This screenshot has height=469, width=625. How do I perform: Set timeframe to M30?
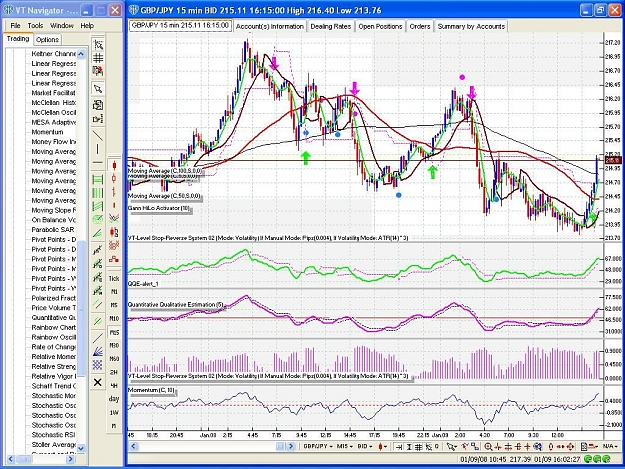point(114,345)
